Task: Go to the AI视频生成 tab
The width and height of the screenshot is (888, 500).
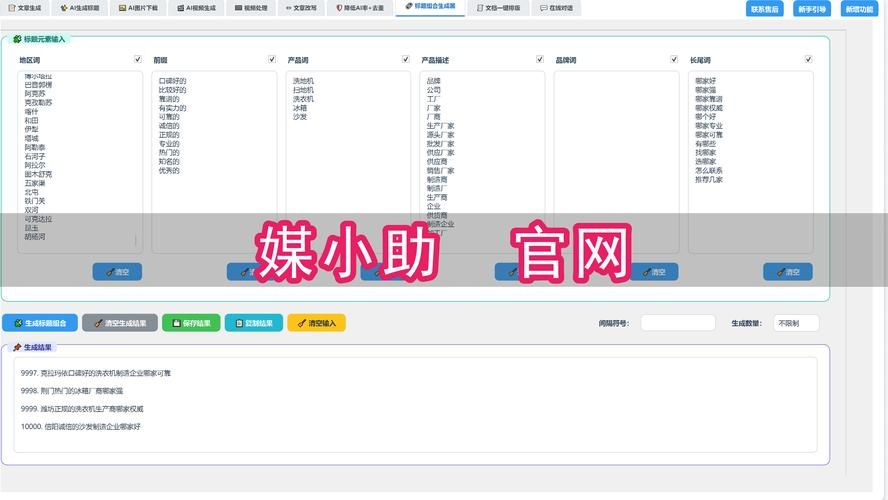Action: click(197, 8)
